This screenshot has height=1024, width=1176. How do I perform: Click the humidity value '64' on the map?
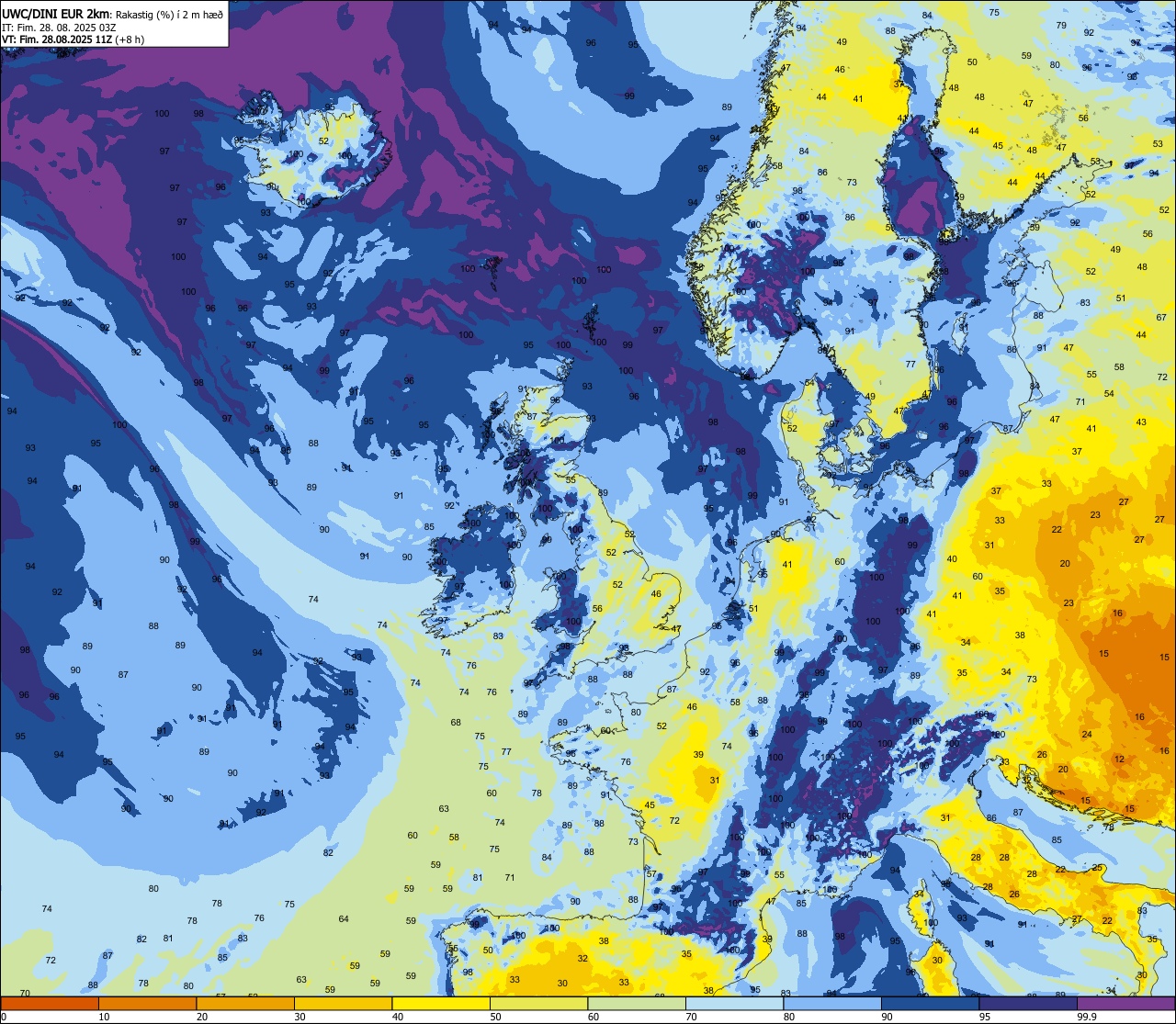[344, 919]
